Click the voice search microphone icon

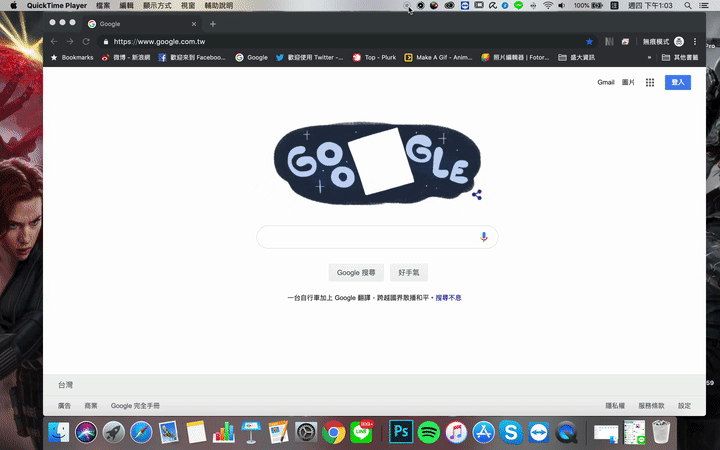coord(484,237)
